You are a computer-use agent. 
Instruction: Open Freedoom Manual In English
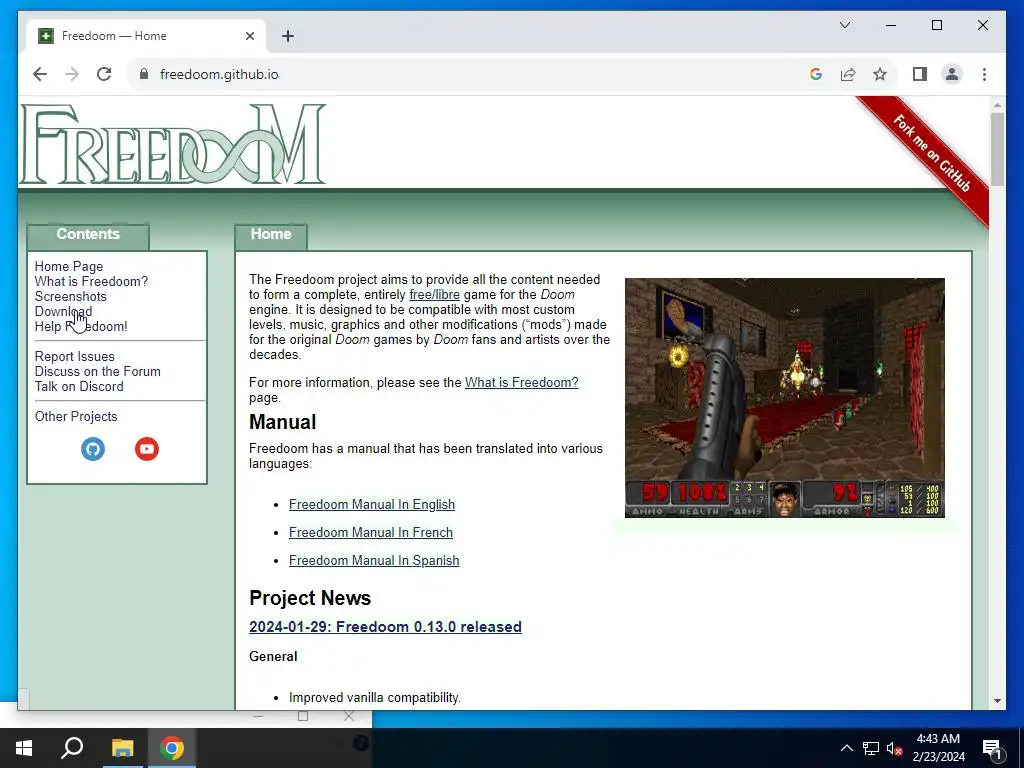(372, 505)
